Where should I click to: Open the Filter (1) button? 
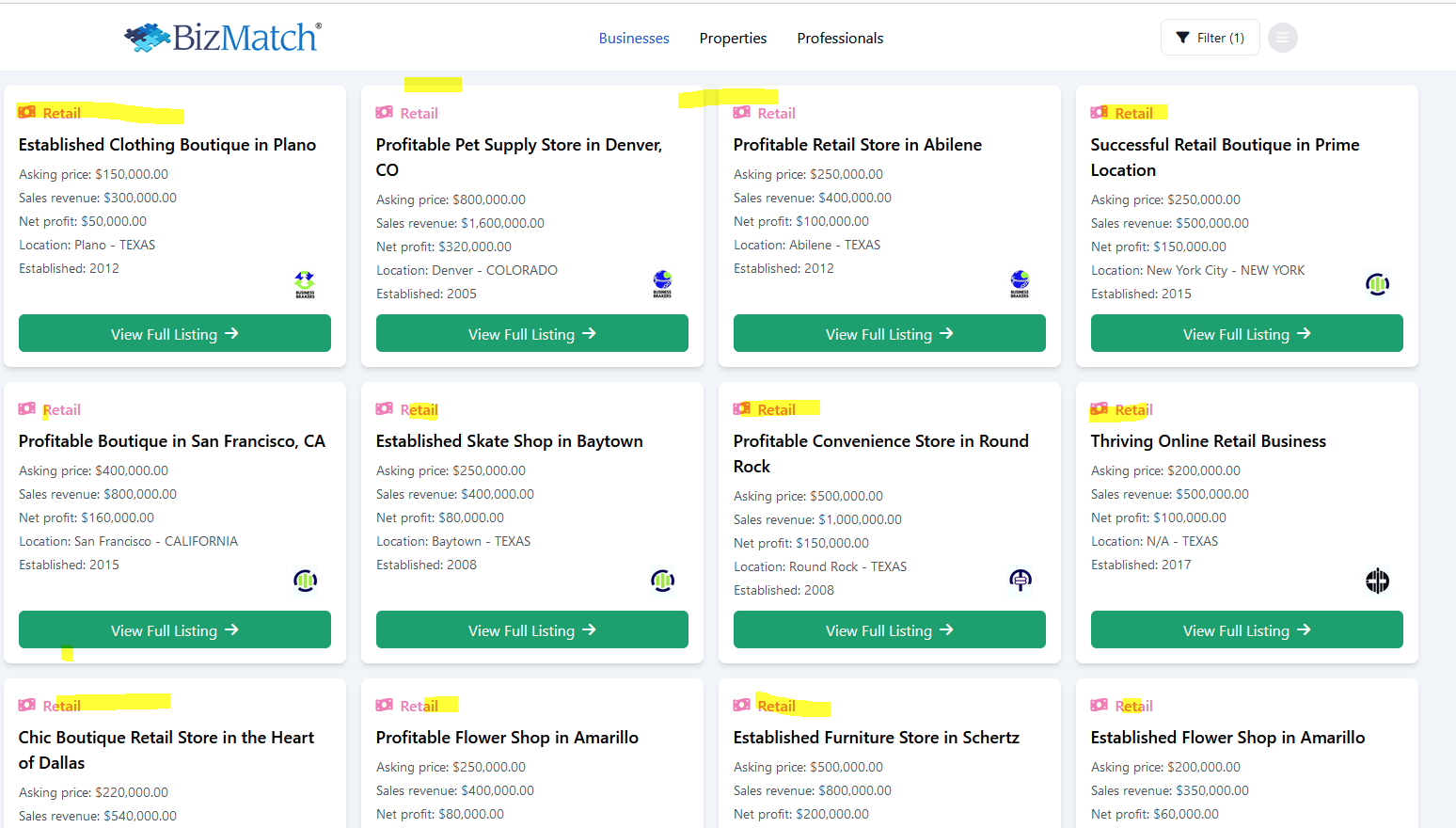(x=1210, y=38)
